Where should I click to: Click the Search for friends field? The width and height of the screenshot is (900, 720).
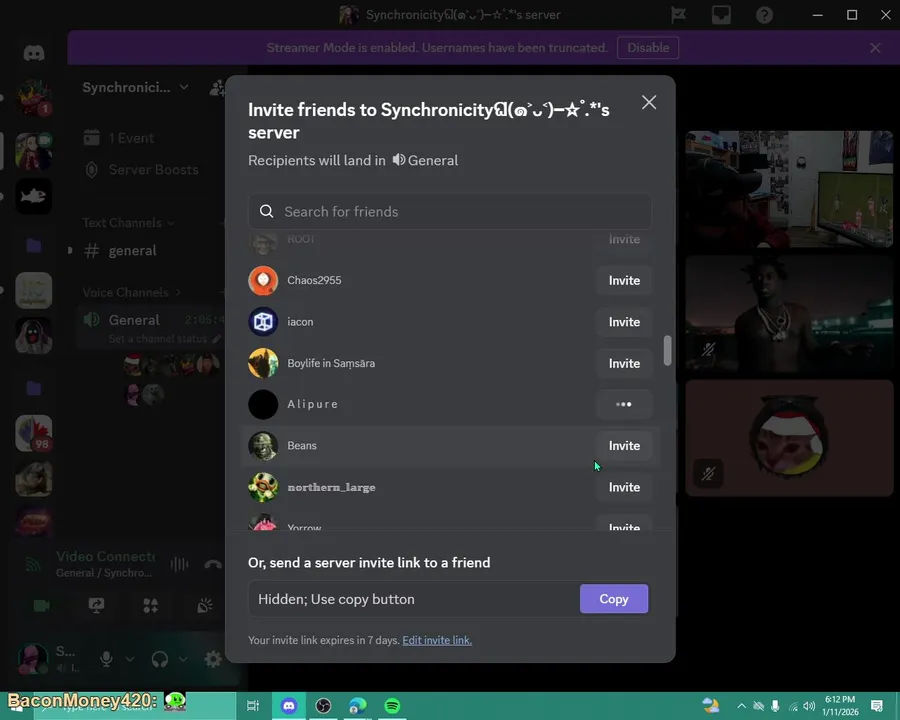[x=449, y=211]
